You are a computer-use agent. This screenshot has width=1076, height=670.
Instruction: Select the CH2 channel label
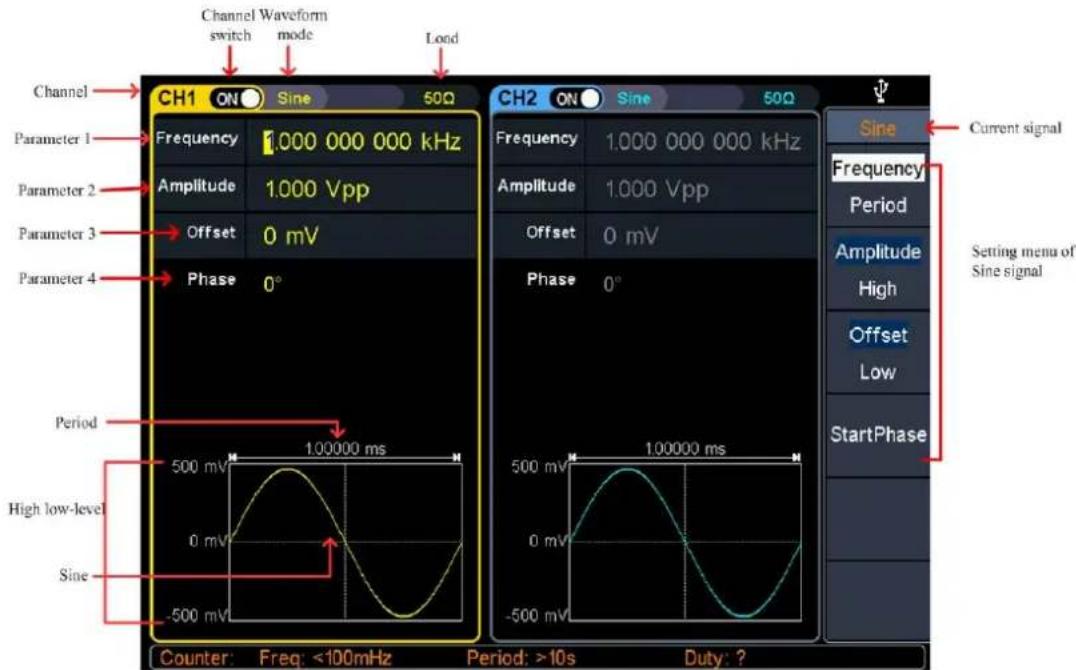517,99
